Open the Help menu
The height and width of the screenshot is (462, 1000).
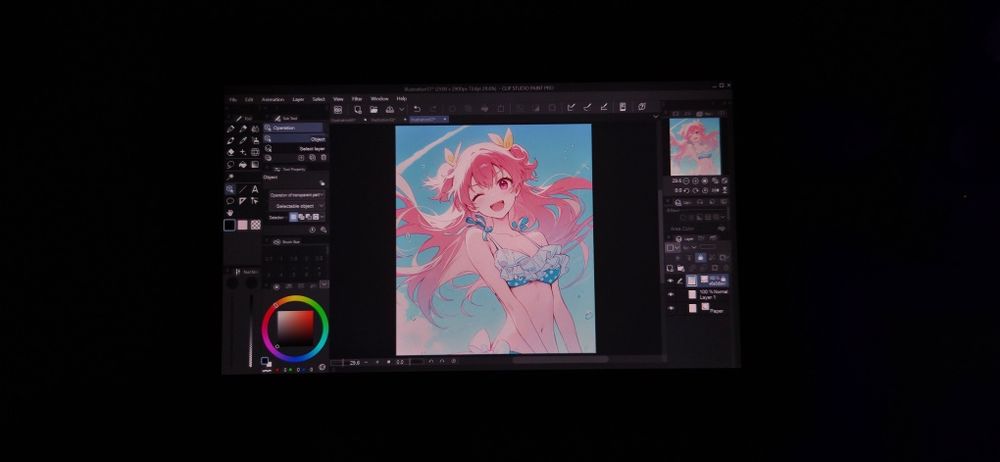click(x=402, y=99)
